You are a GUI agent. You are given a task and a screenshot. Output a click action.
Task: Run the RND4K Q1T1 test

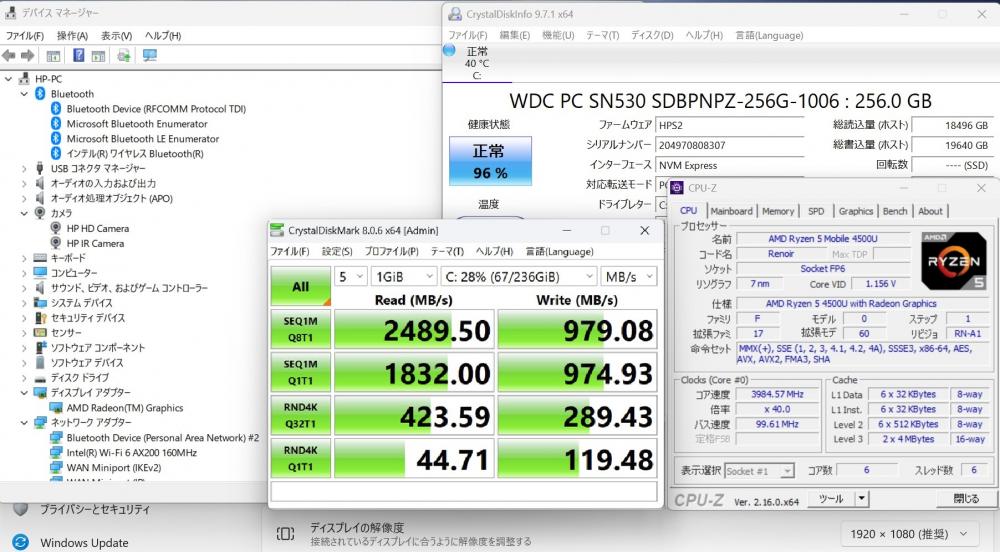point(300,458)
